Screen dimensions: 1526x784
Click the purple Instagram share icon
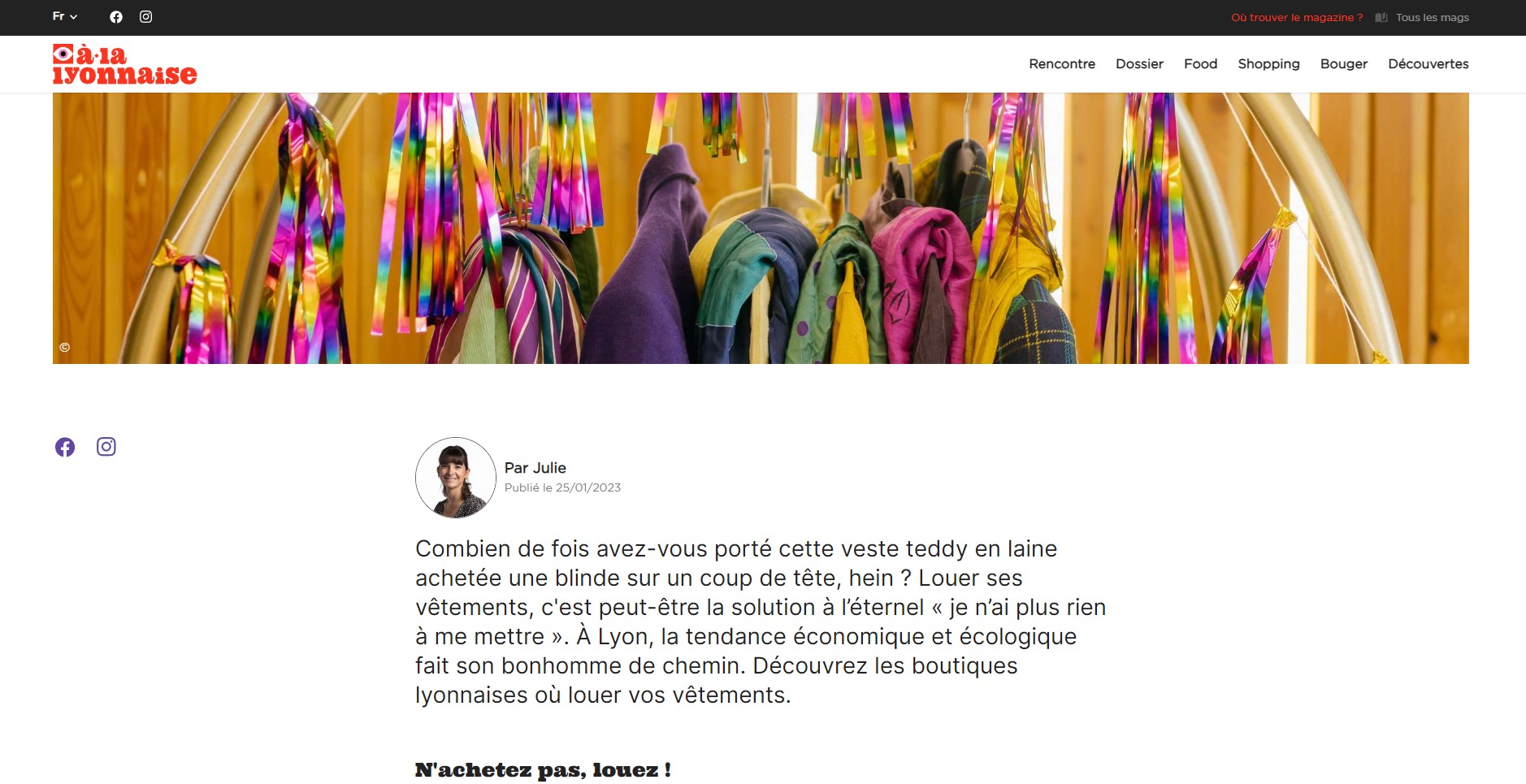(x=106, y=447)
